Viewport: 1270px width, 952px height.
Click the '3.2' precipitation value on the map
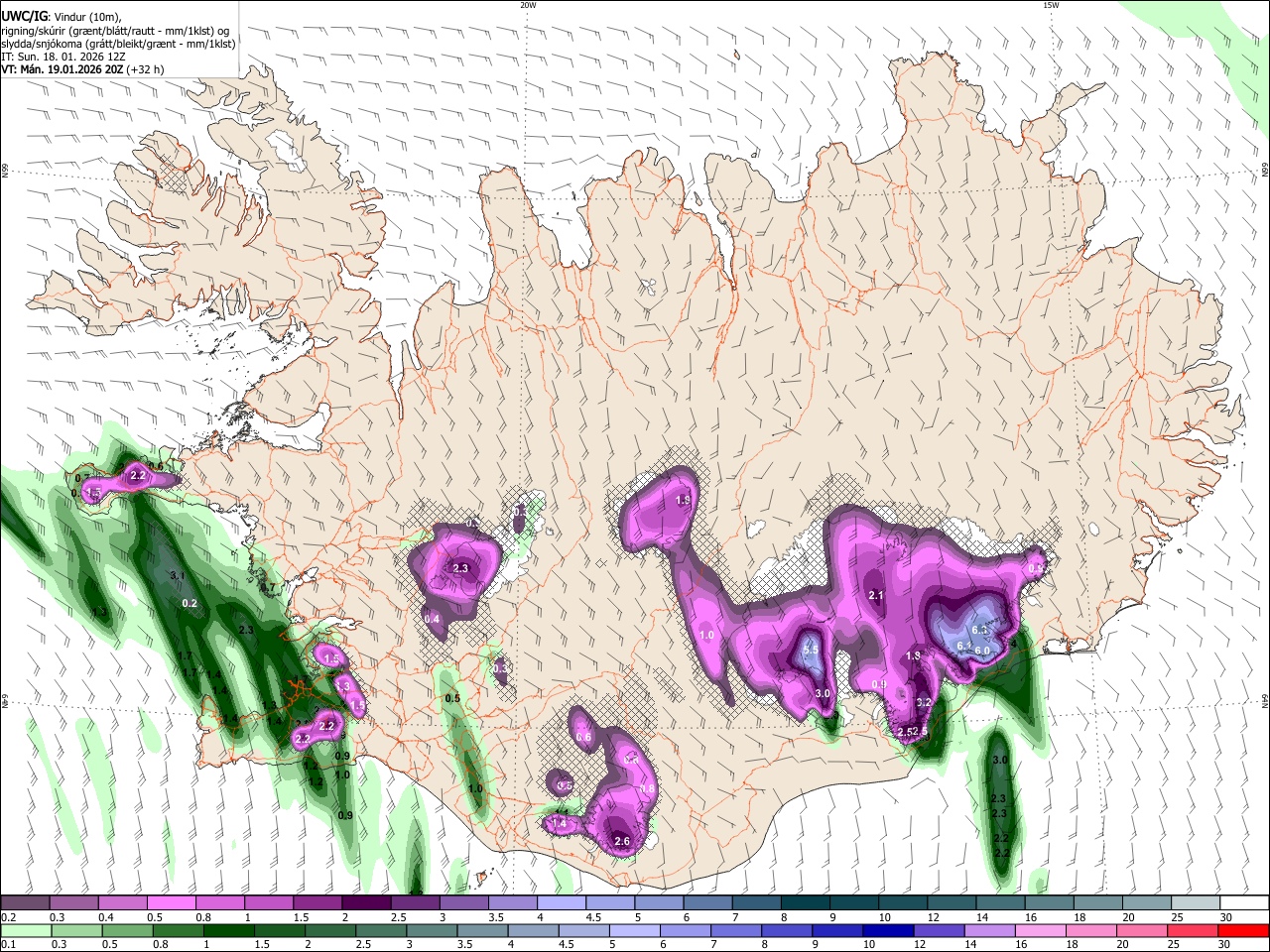[x=924, y=702]
